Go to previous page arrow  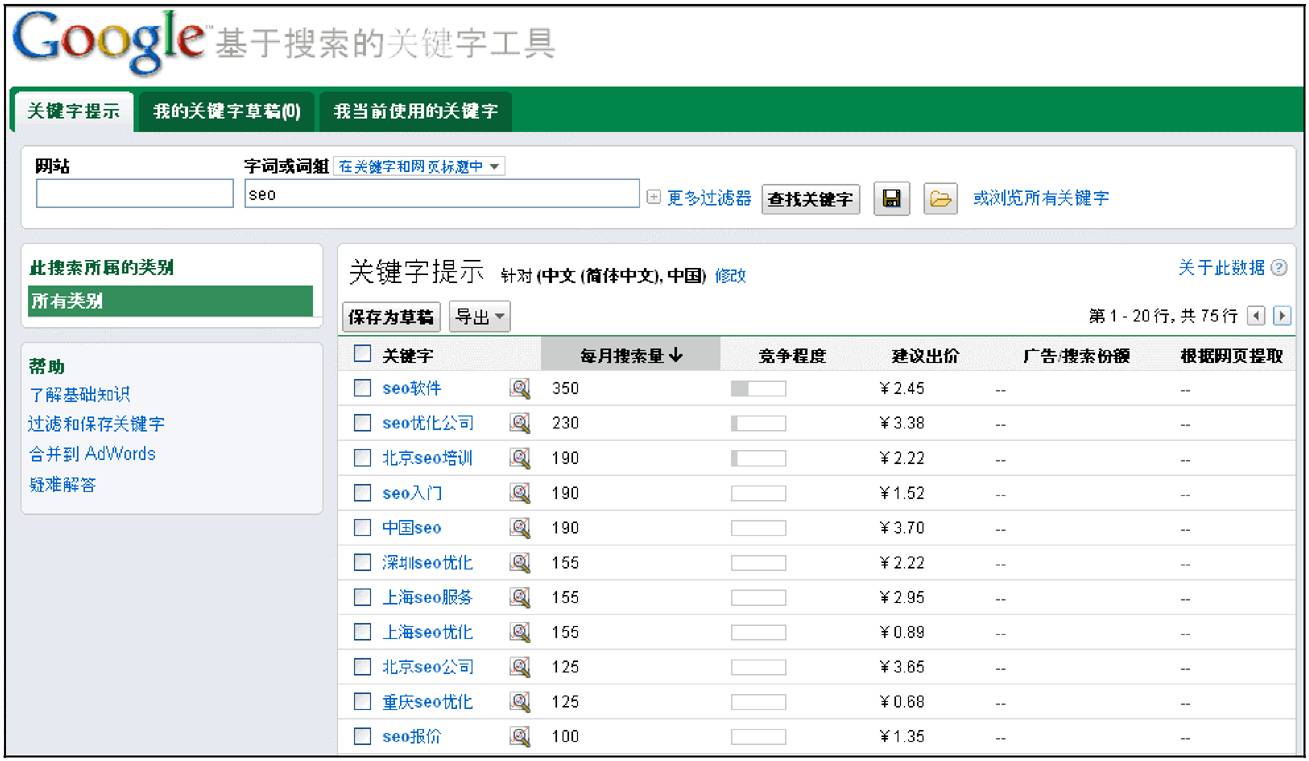click(1255, 316)
